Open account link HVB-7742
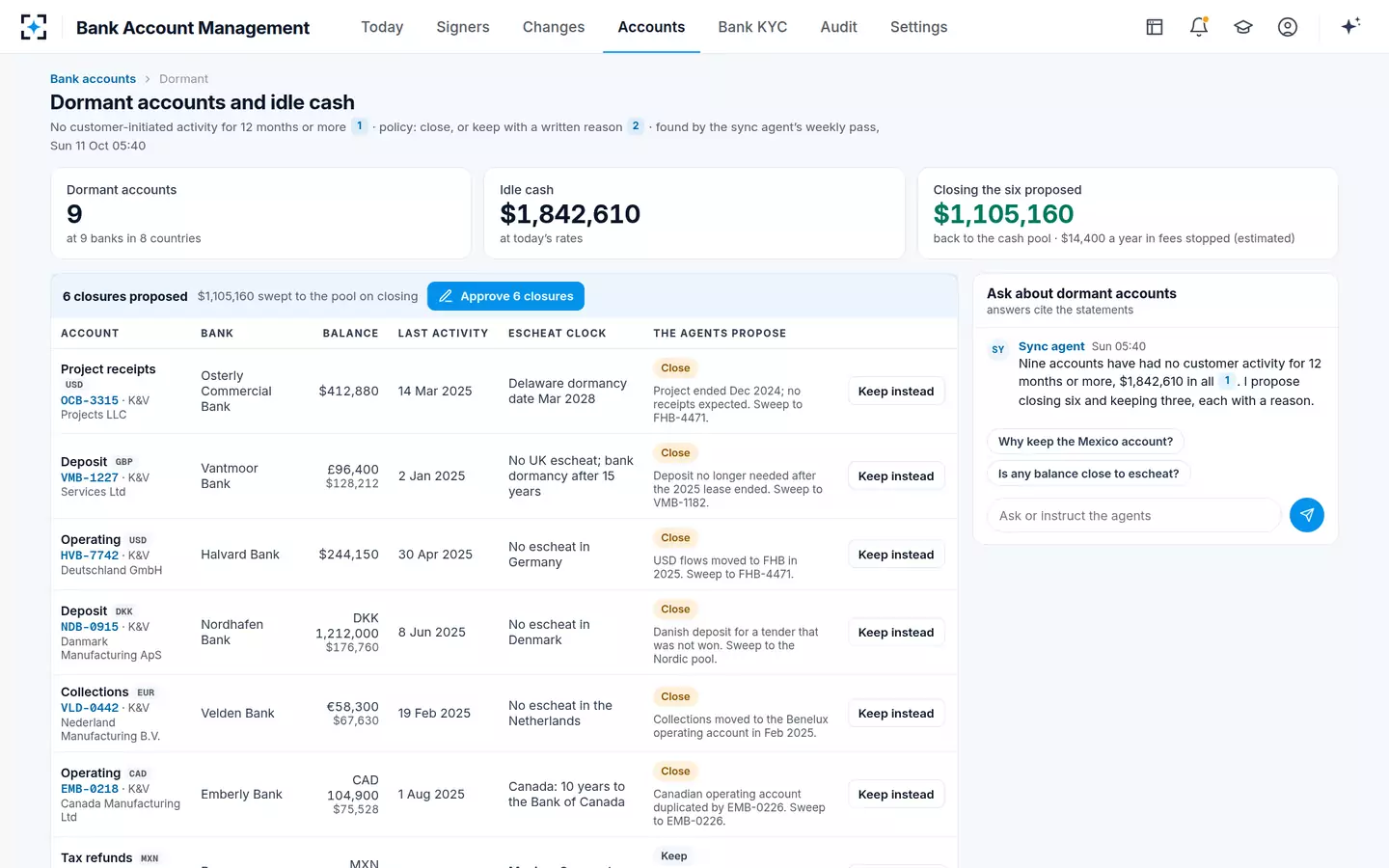Screen dimensions: 1389x868 pyautogui.click(x=90, y=556)
